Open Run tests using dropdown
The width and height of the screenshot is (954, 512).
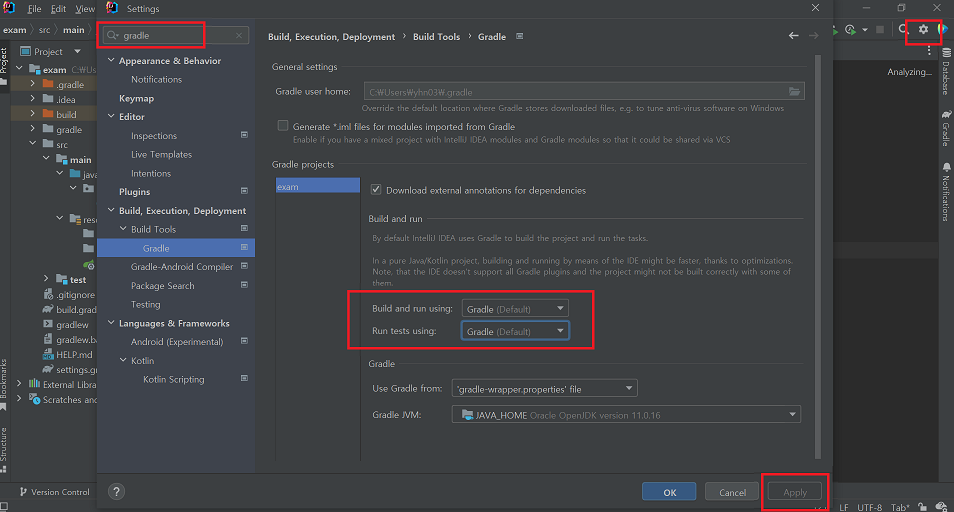(515, 331)
